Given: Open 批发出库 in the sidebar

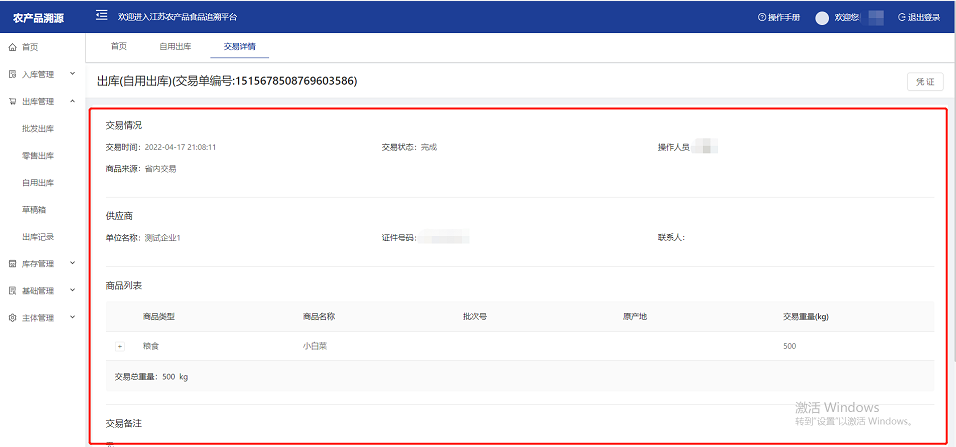Looking at the screenshot, I should tap(38, 128).
